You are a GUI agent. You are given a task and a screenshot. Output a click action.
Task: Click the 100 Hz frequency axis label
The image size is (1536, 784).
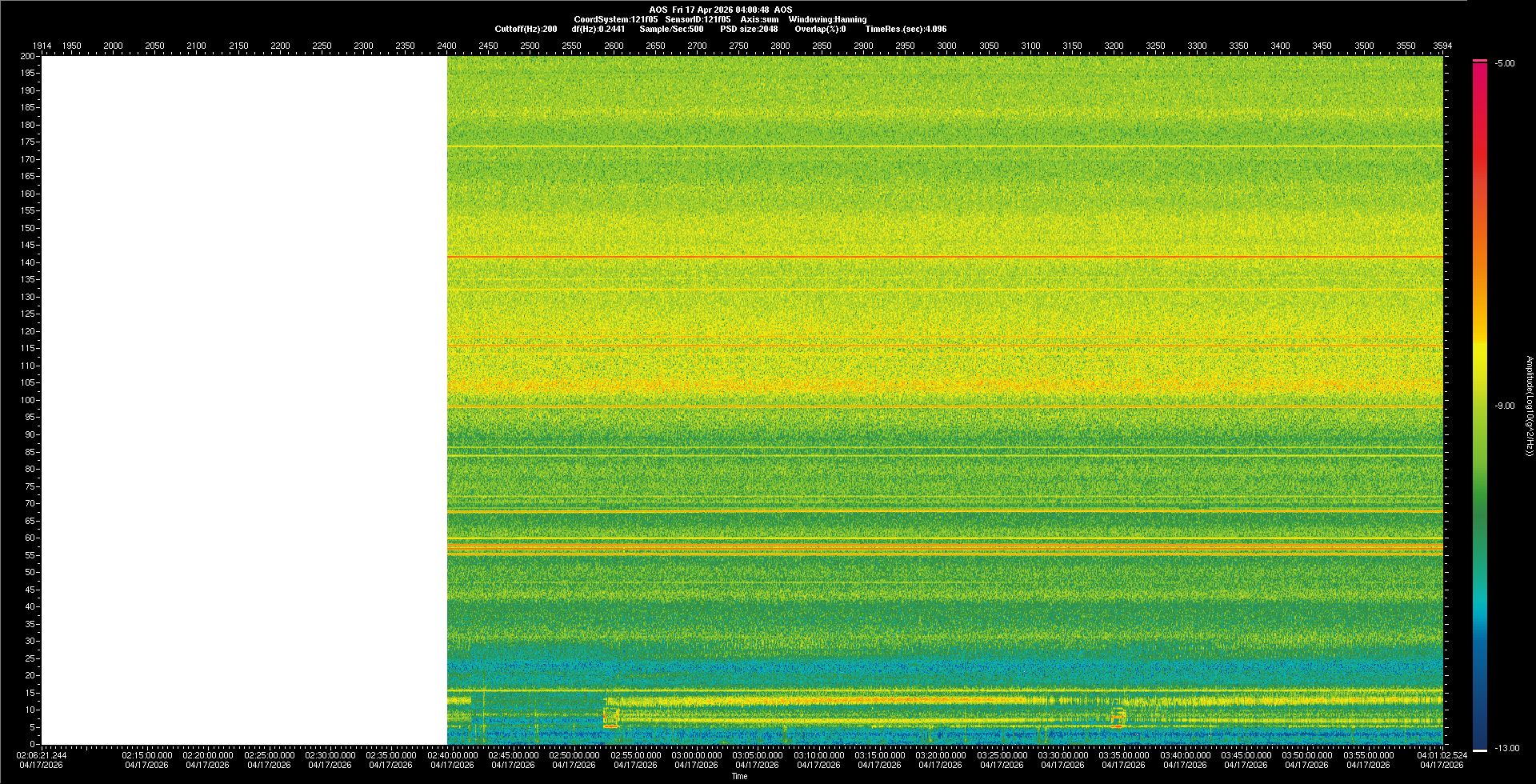pos(28,400)
